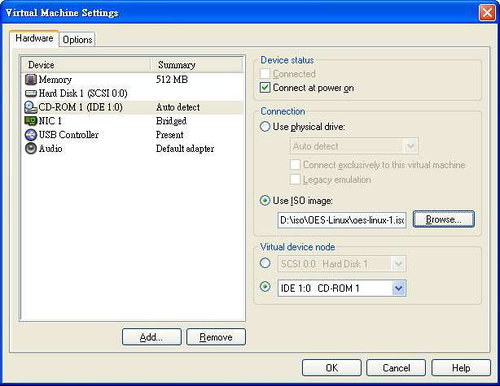
Task: Click the NIC 1 network card icon
Action: click(31, 121)
